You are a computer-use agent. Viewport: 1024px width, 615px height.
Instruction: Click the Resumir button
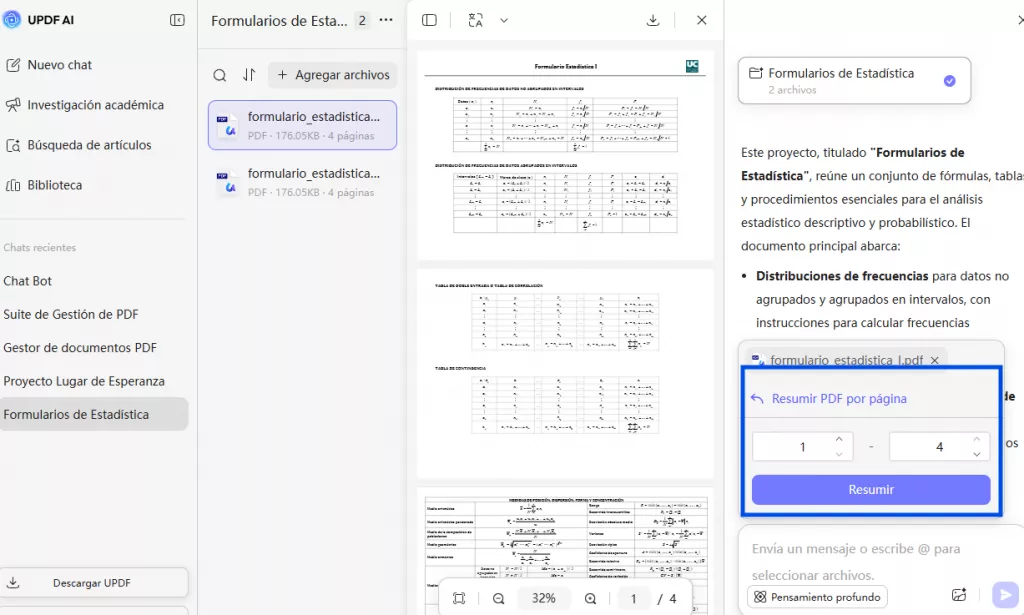871,489
